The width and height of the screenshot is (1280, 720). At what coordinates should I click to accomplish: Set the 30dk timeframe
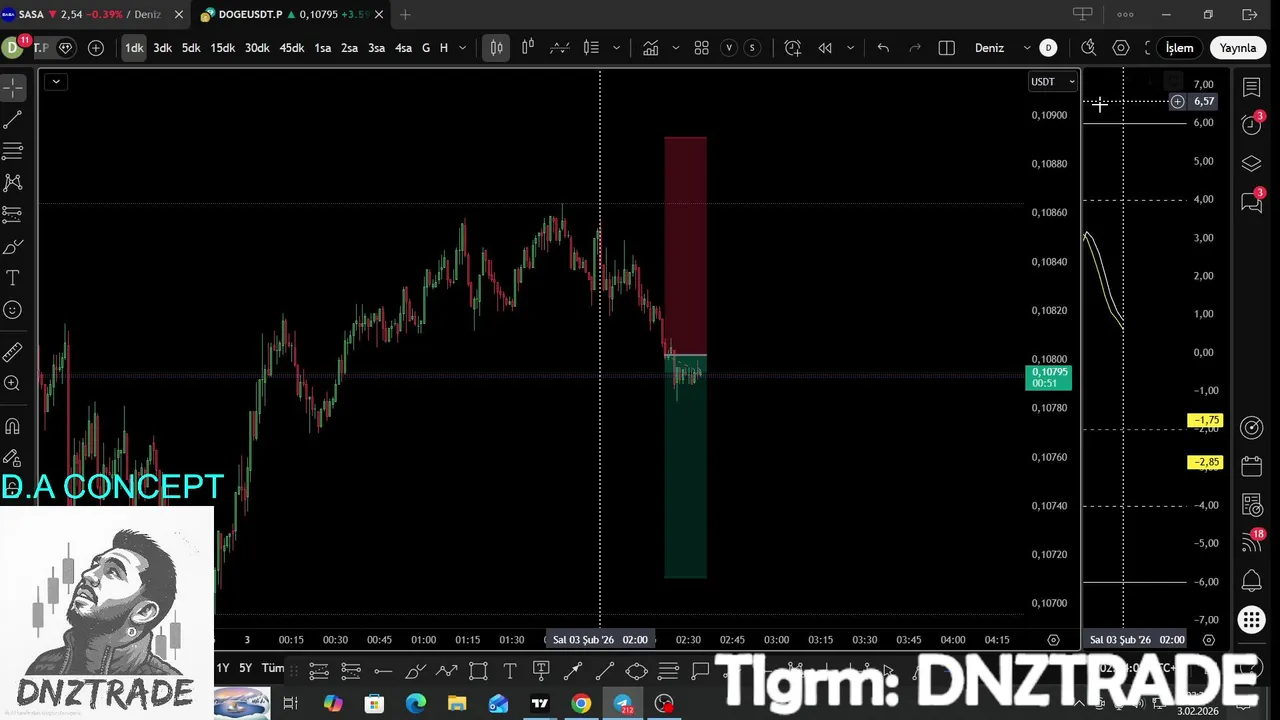pyautogui.click(x=257, y=48)
